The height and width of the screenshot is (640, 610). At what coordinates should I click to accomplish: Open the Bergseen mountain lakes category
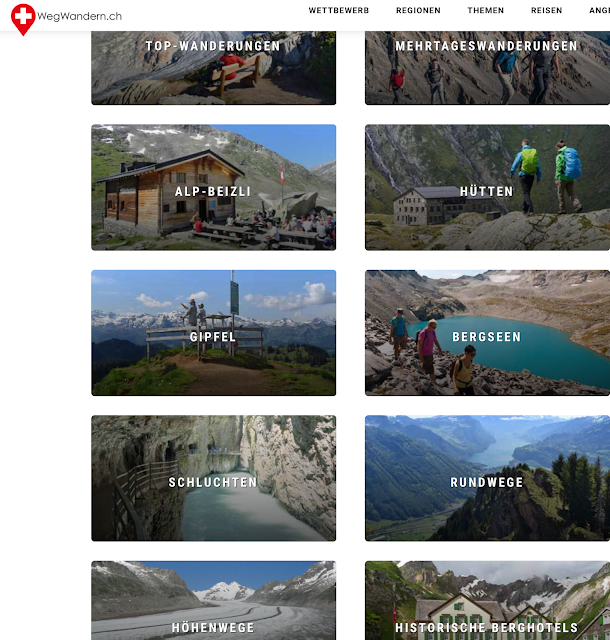(x=487, y=333)
